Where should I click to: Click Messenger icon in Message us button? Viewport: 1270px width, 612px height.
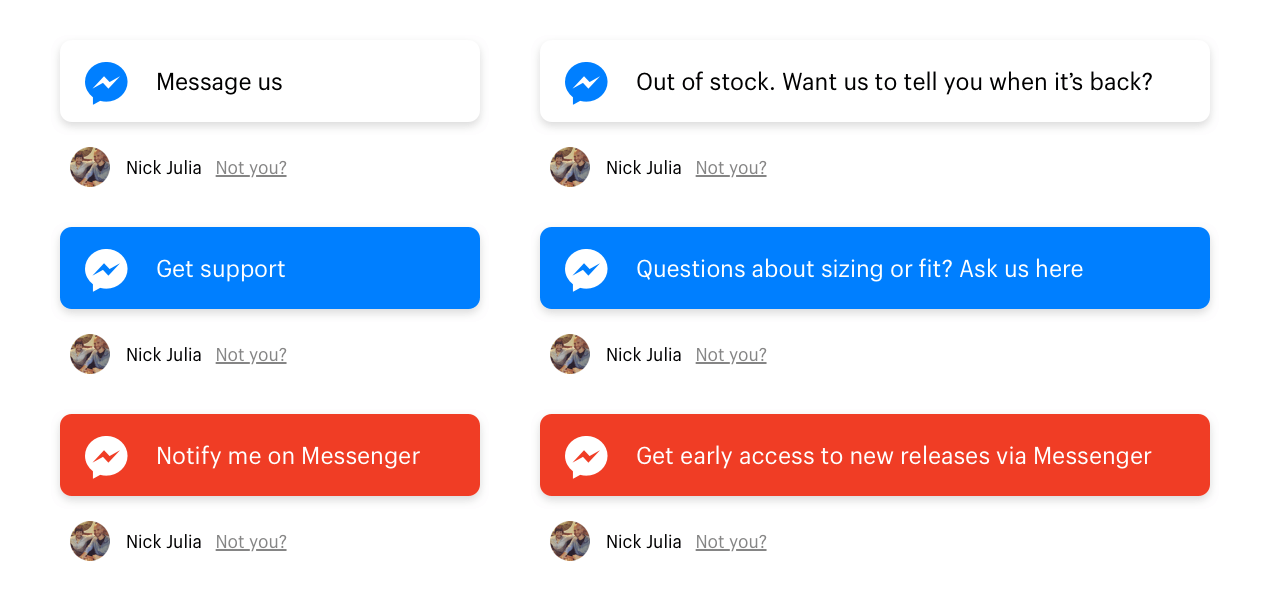[106, 83]
